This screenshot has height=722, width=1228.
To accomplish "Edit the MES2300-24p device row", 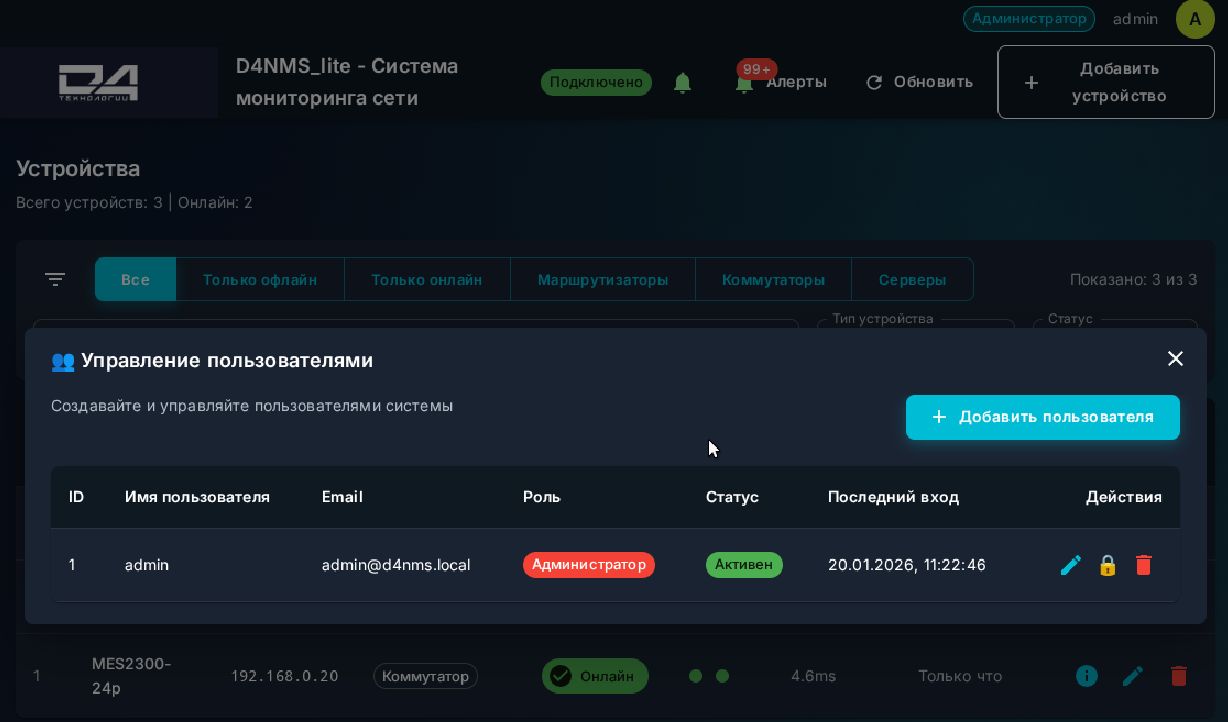I will pos(1132,676).
